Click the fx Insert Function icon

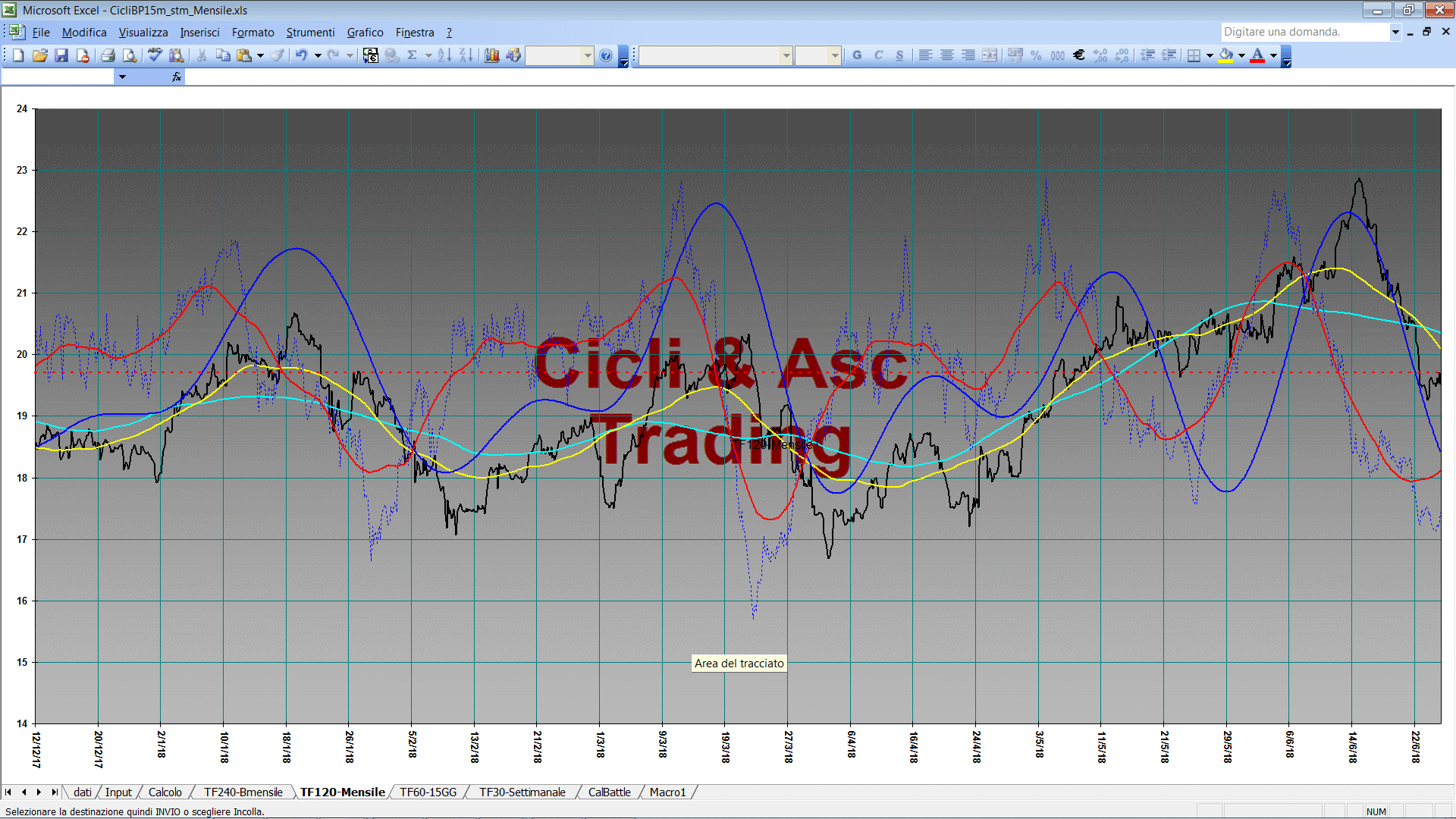pos(177,77)
